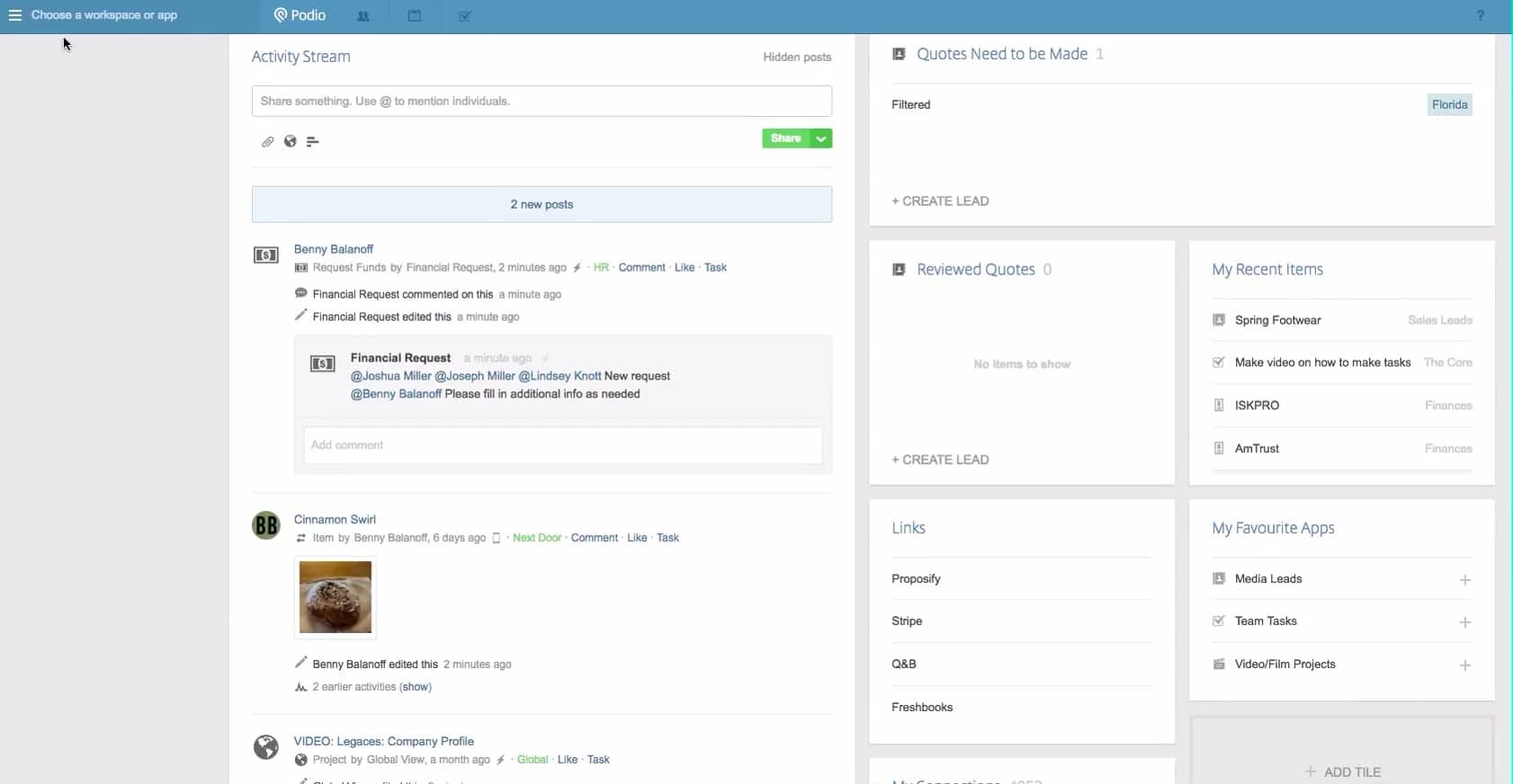Open Benny Balanoff post title link
1513x784 pixels.
334,249
